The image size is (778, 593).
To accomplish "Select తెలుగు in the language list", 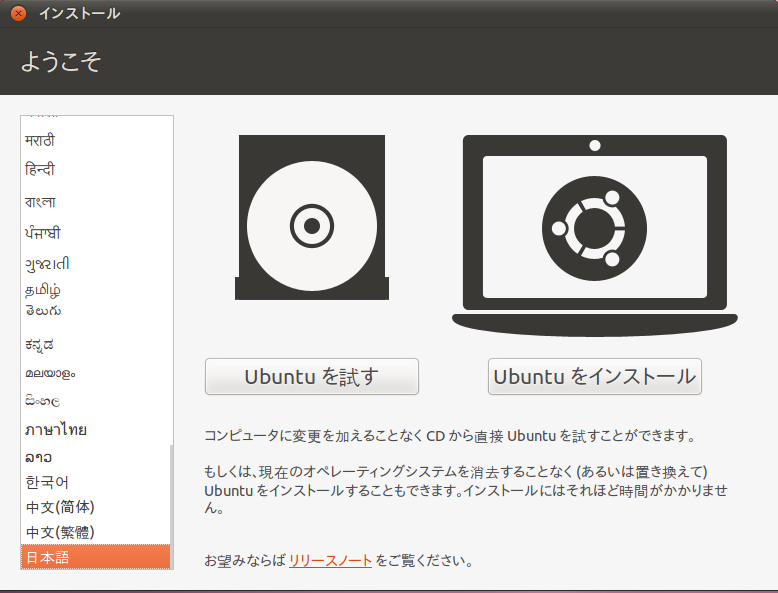I will tap(95, 311).
